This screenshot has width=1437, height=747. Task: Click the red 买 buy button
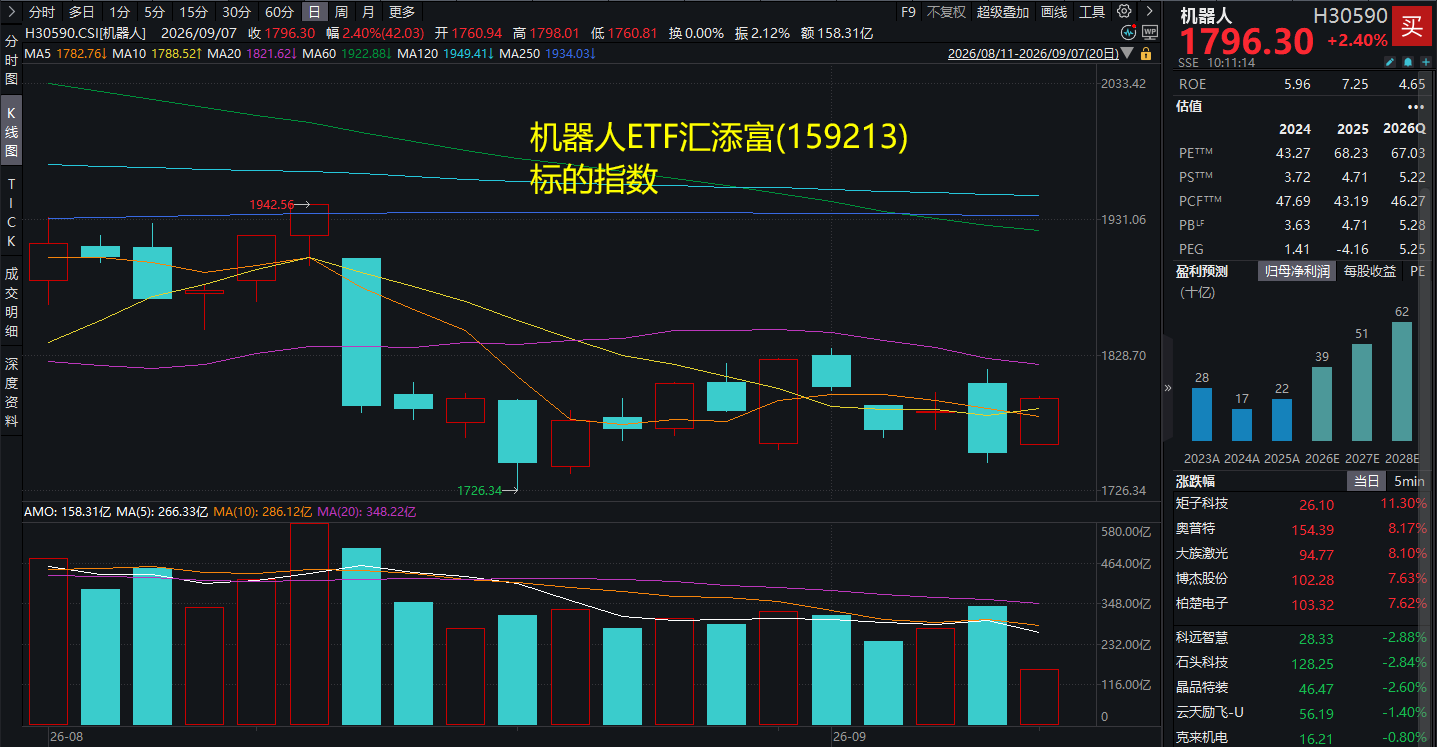tap(1411, 26)
